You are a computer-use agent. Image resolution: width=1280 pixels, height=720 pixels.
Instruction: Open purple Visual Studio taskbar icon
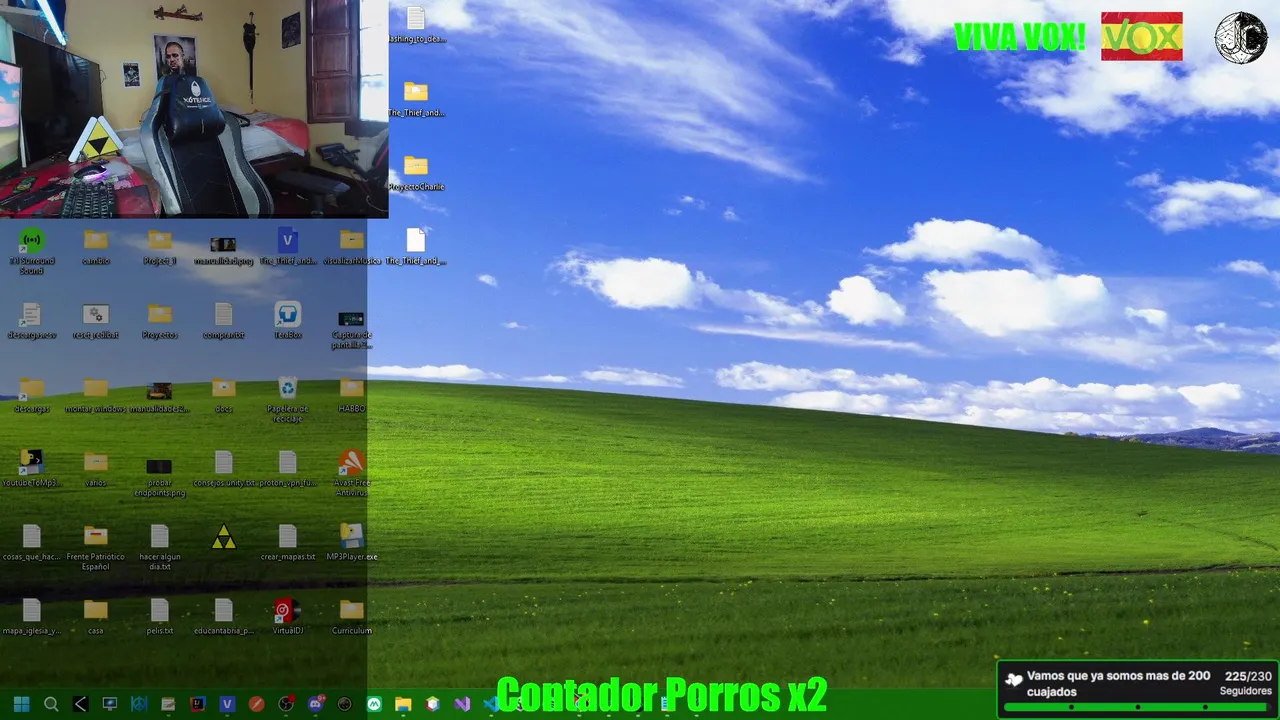click(x=462, y=704)
